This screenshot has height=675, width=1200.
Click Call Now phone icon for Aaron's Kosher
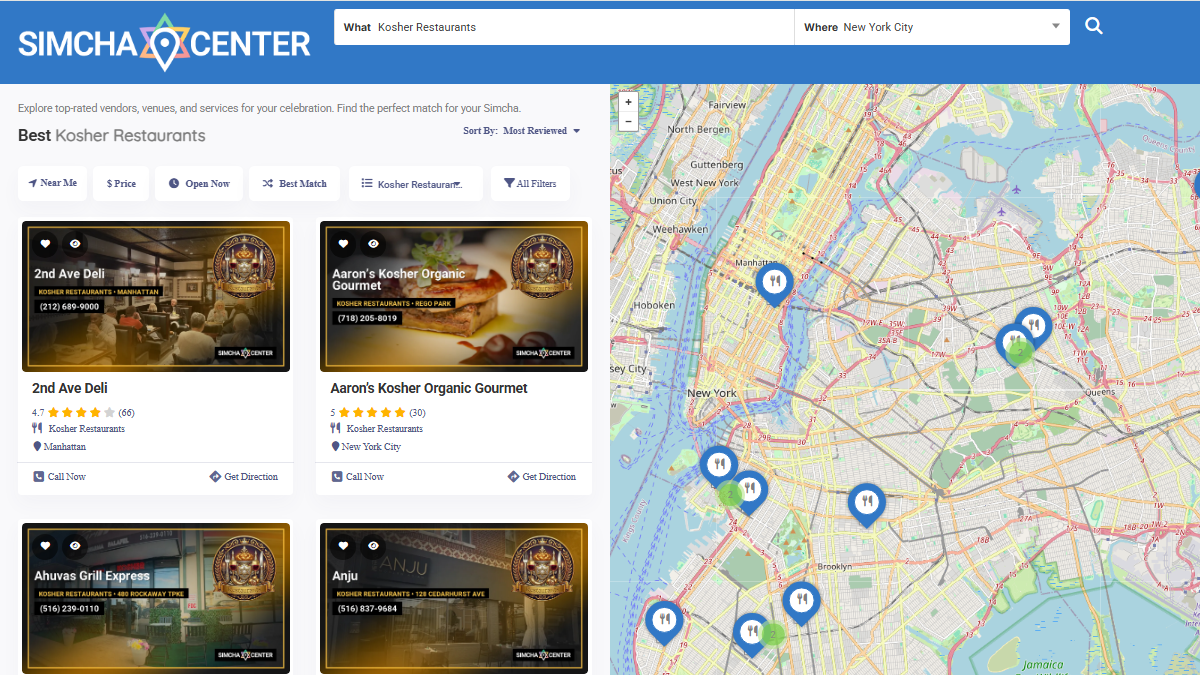[337, 477]
